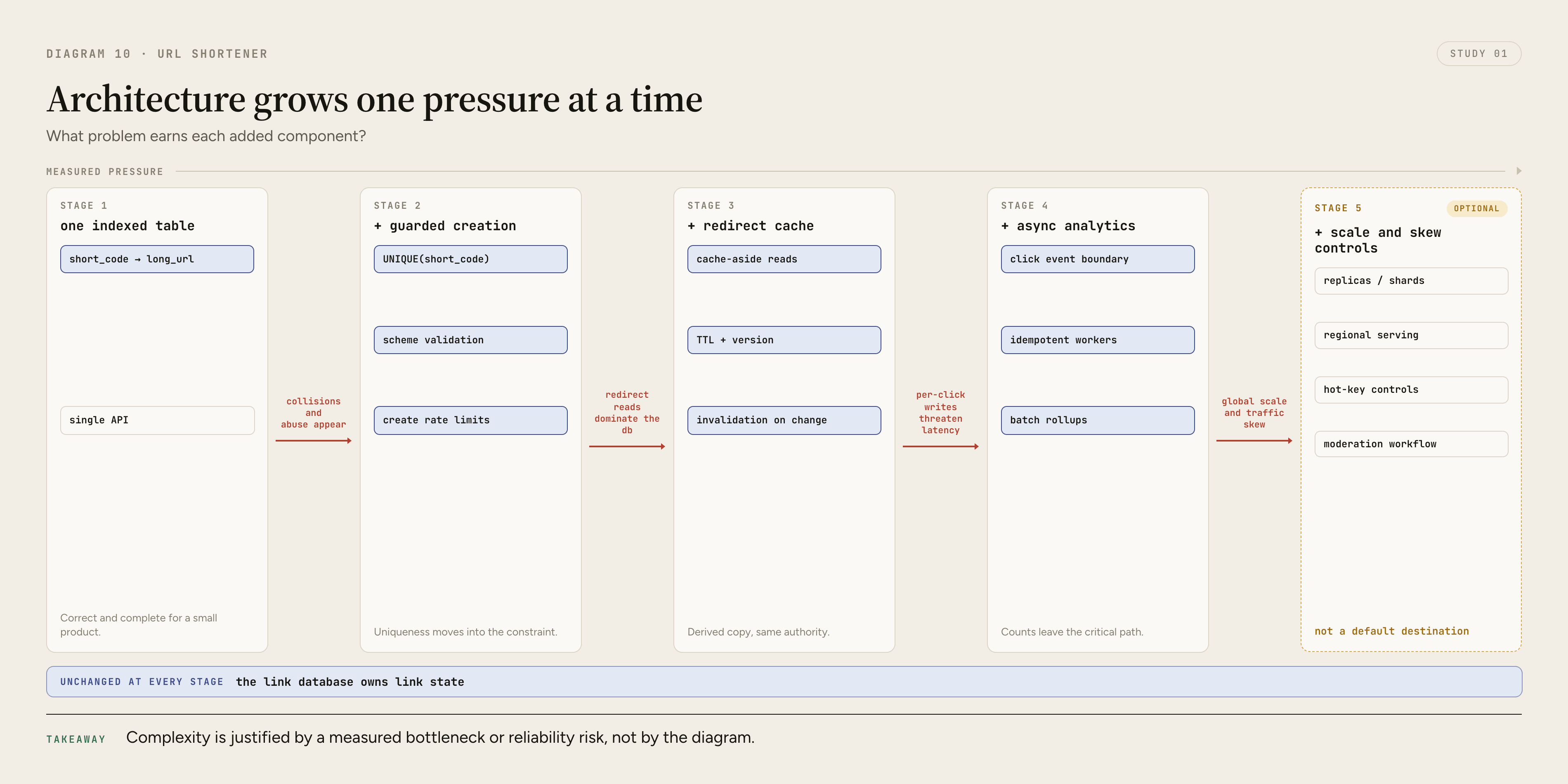1568x784 pixels.
Task: Click the '+ scale and skew controls' heading
Action: pos(1377,241)
